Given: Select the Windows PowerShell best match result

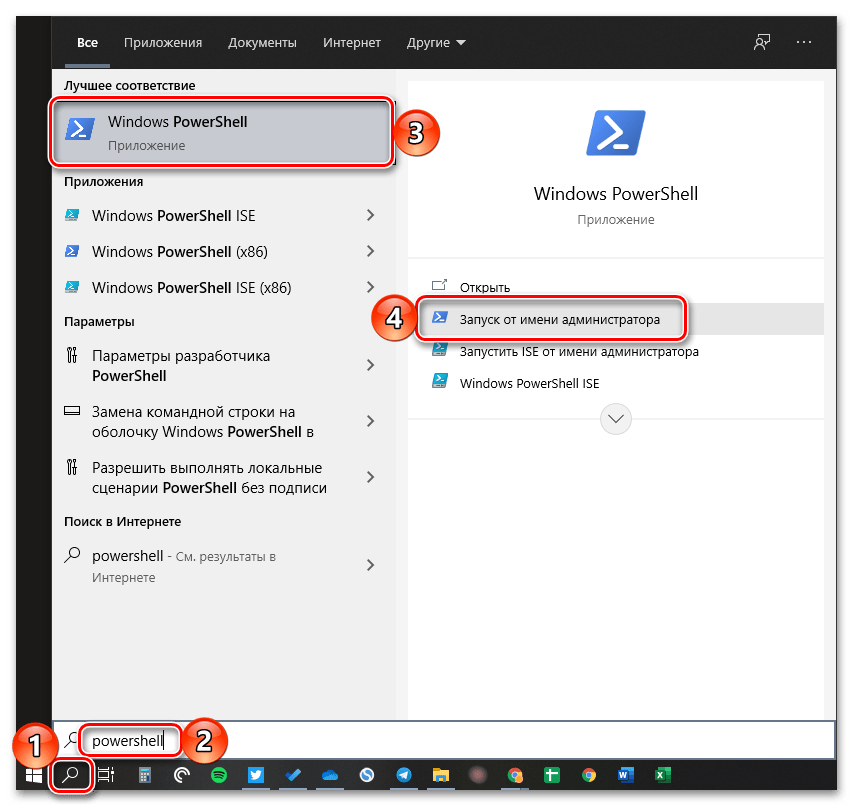Looking at the screenshot, I should [x=220, y=132].
